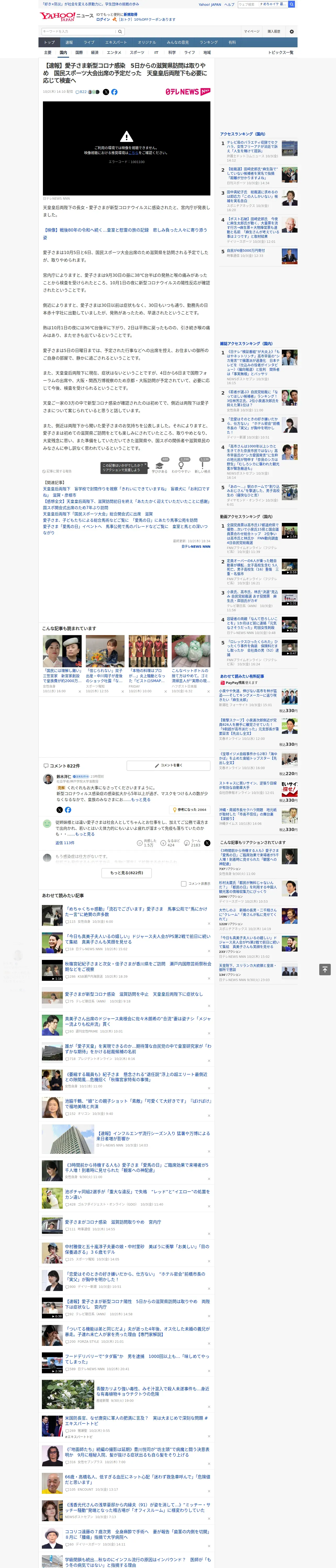336x1568 pixels.
Task: Open the 822 comment count icon under headline
Action: pyautogui.click(x=82, y=92)
